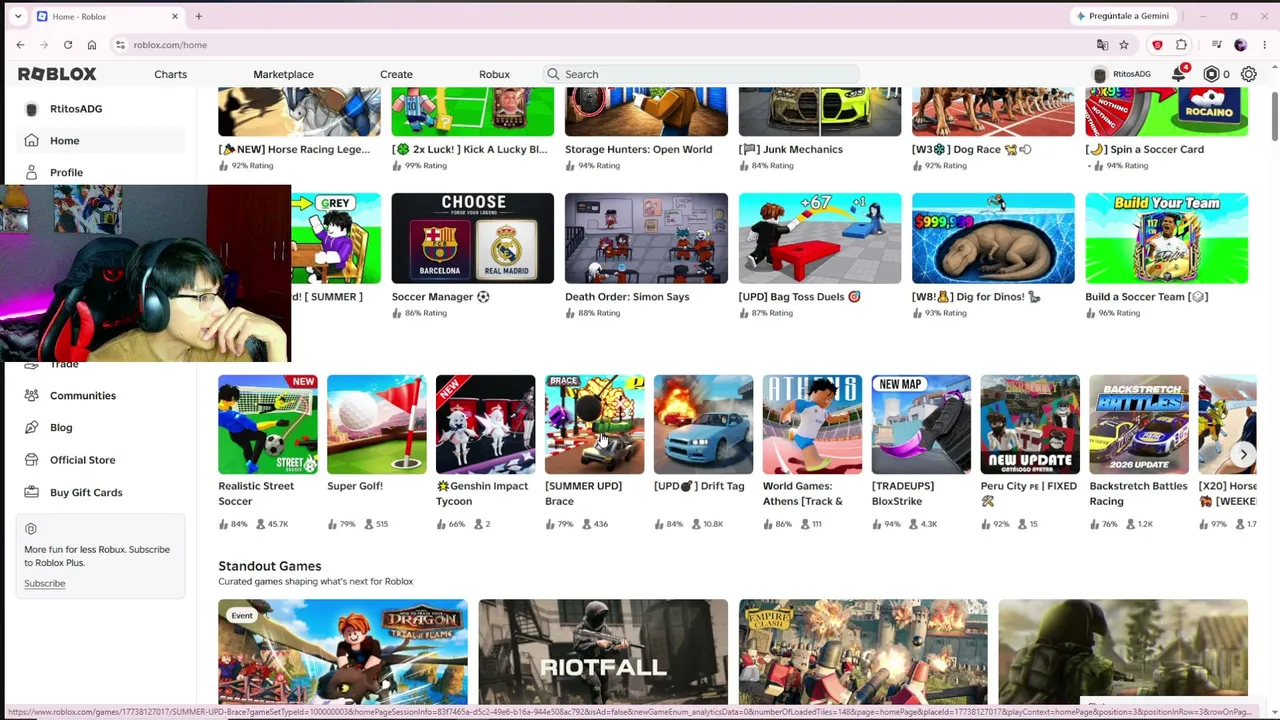Open the Genshin Impact Tycoon thumbnail

486,424
